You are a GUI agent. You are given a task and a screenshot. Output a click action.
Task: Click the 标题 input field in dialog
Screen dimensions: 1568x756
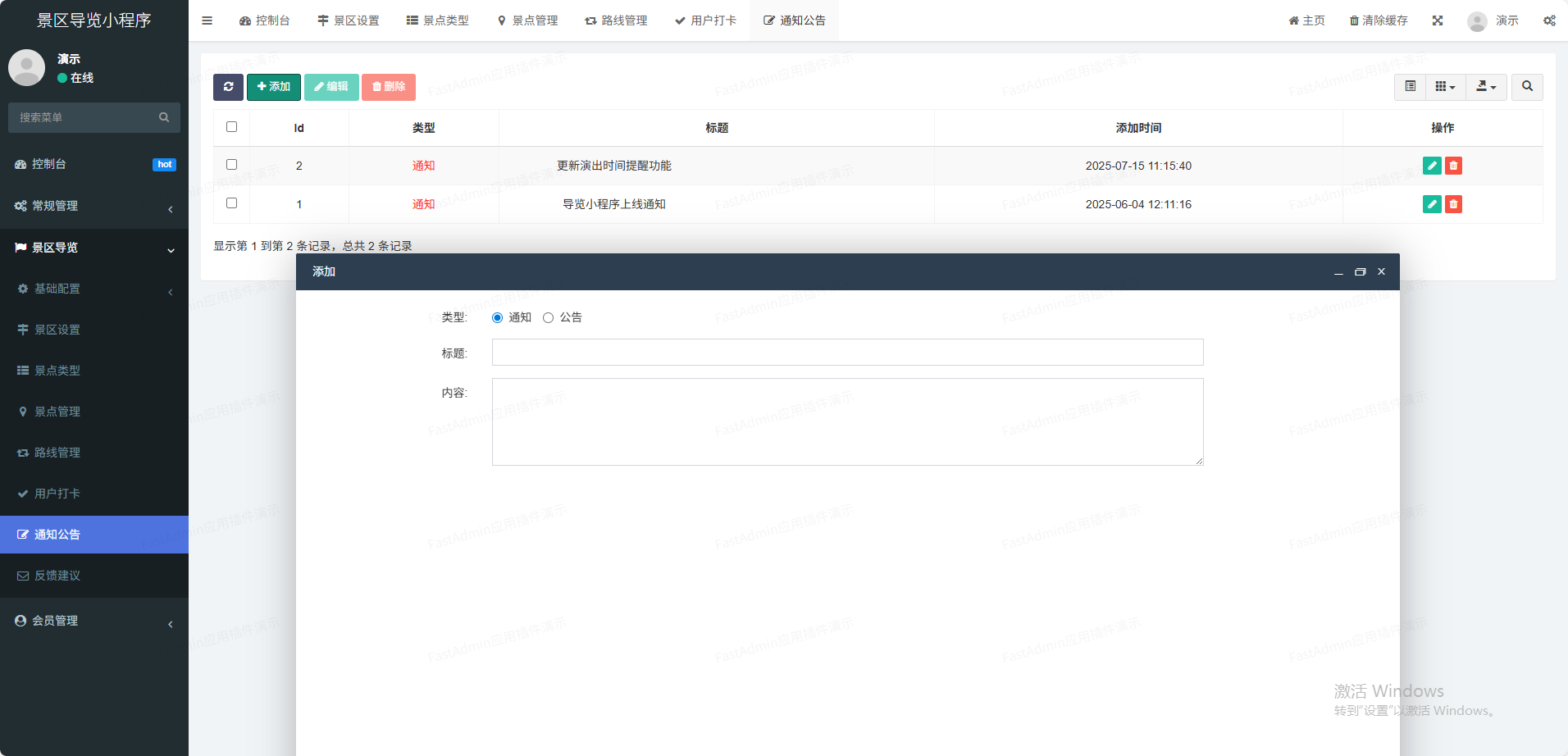point(847,353)
